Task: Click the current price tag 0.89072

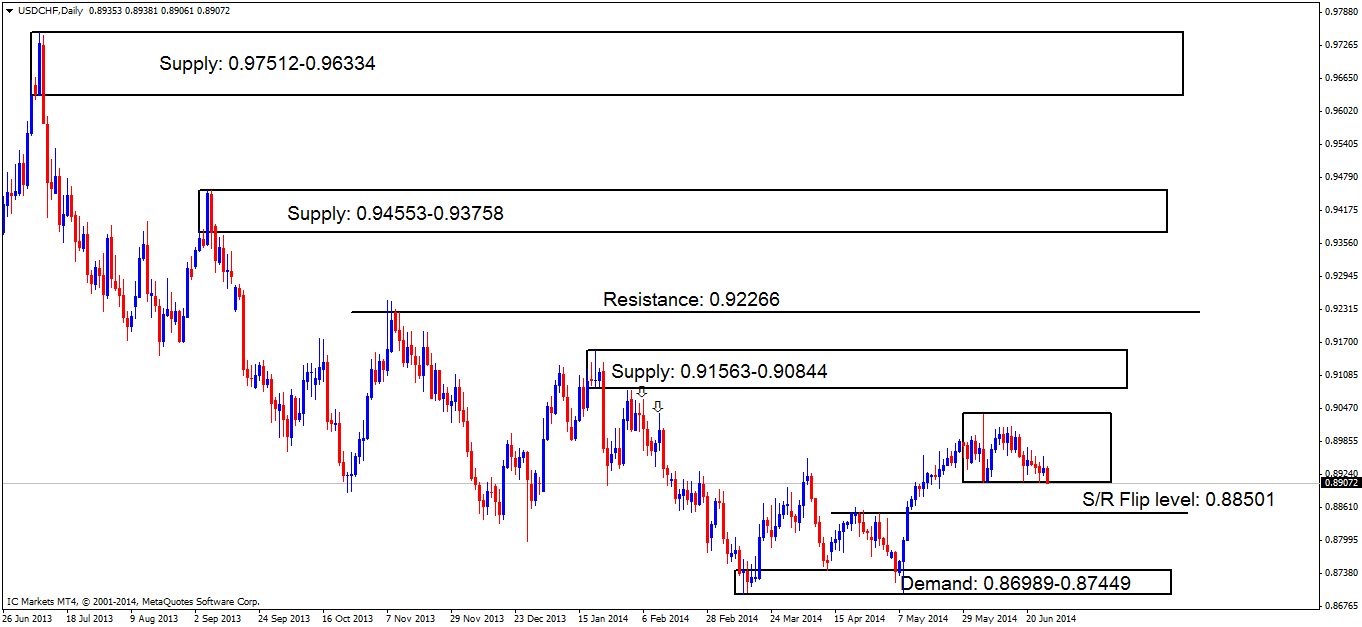Action: pos(1341,482)
